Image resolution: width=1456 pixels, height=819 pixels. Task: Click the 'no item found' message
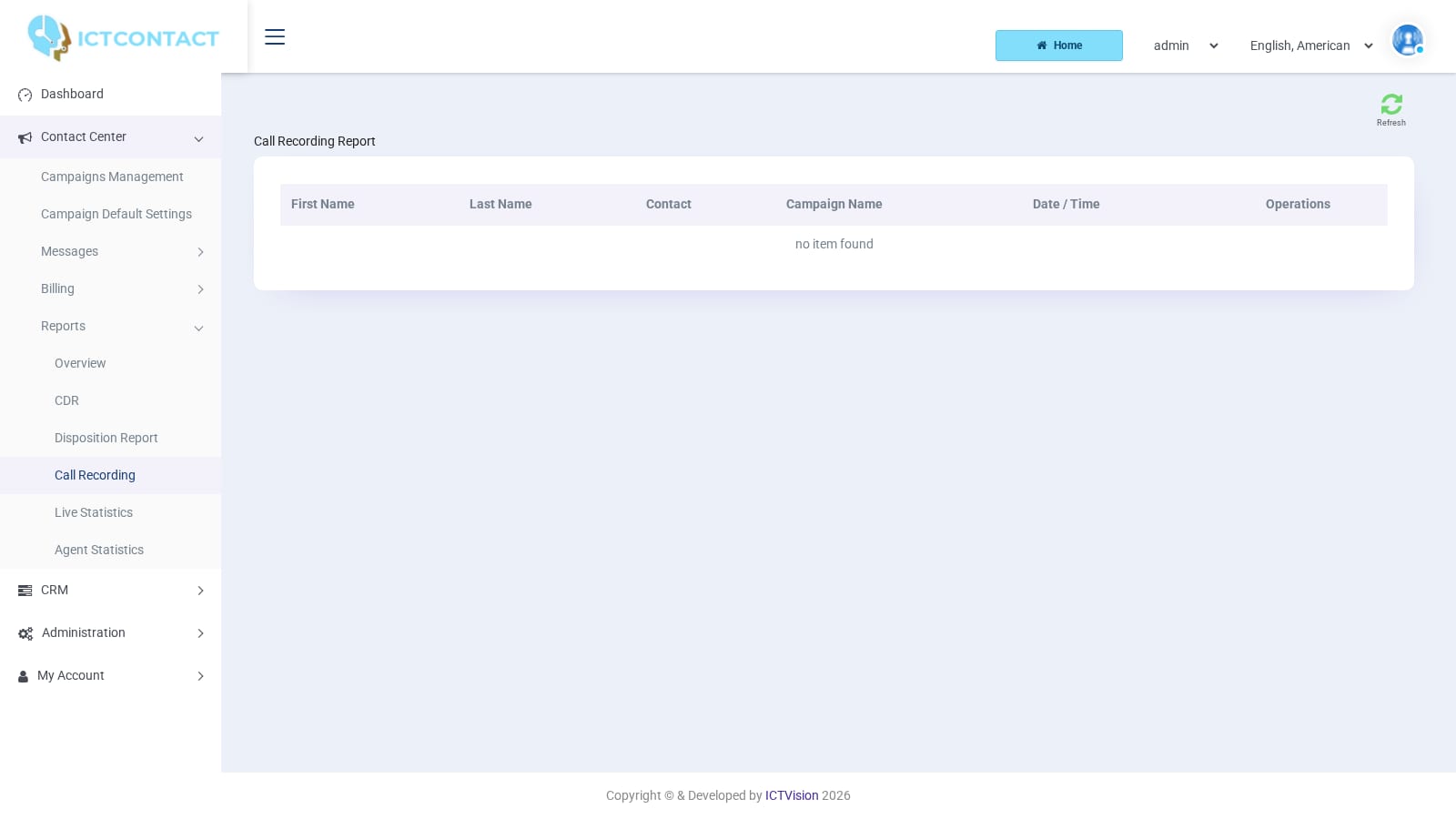[x=834, y=244]
